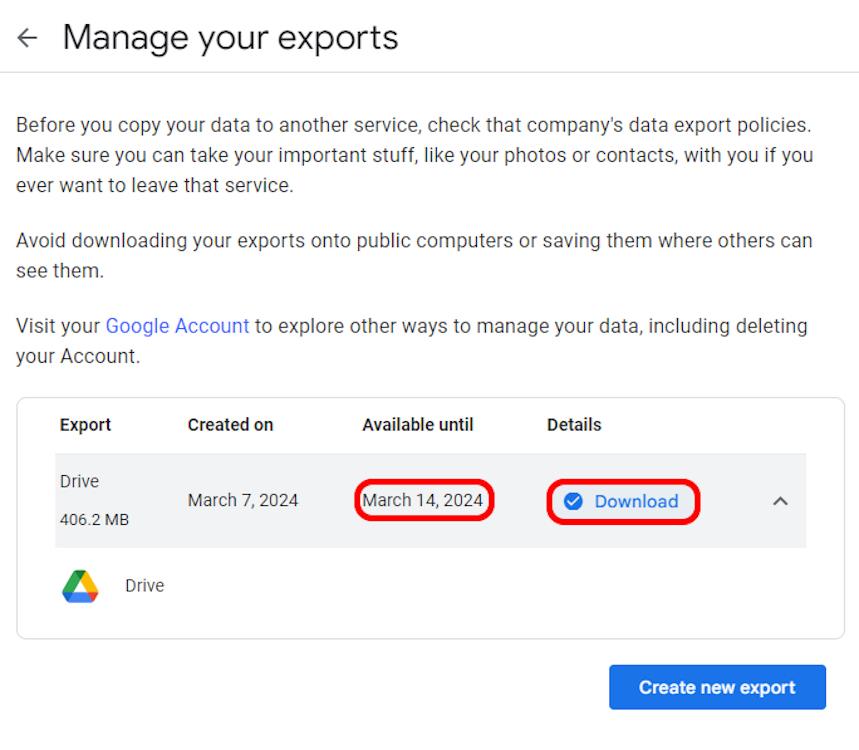The height and width of the screenshot is (750, 859).
Task: Click the blue checkmark icon beside Download
Action: [573, 501]
